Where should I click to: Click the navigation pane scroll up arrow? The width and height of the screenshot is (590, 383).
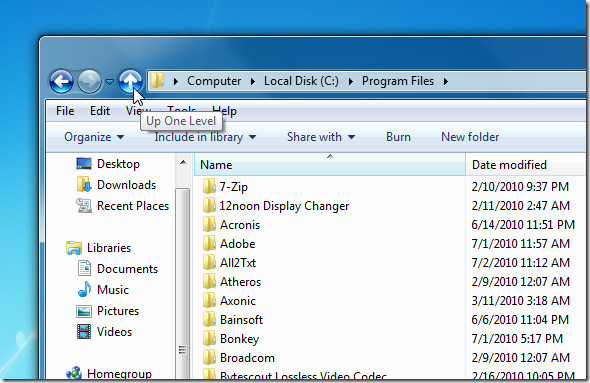pos(183,163)
